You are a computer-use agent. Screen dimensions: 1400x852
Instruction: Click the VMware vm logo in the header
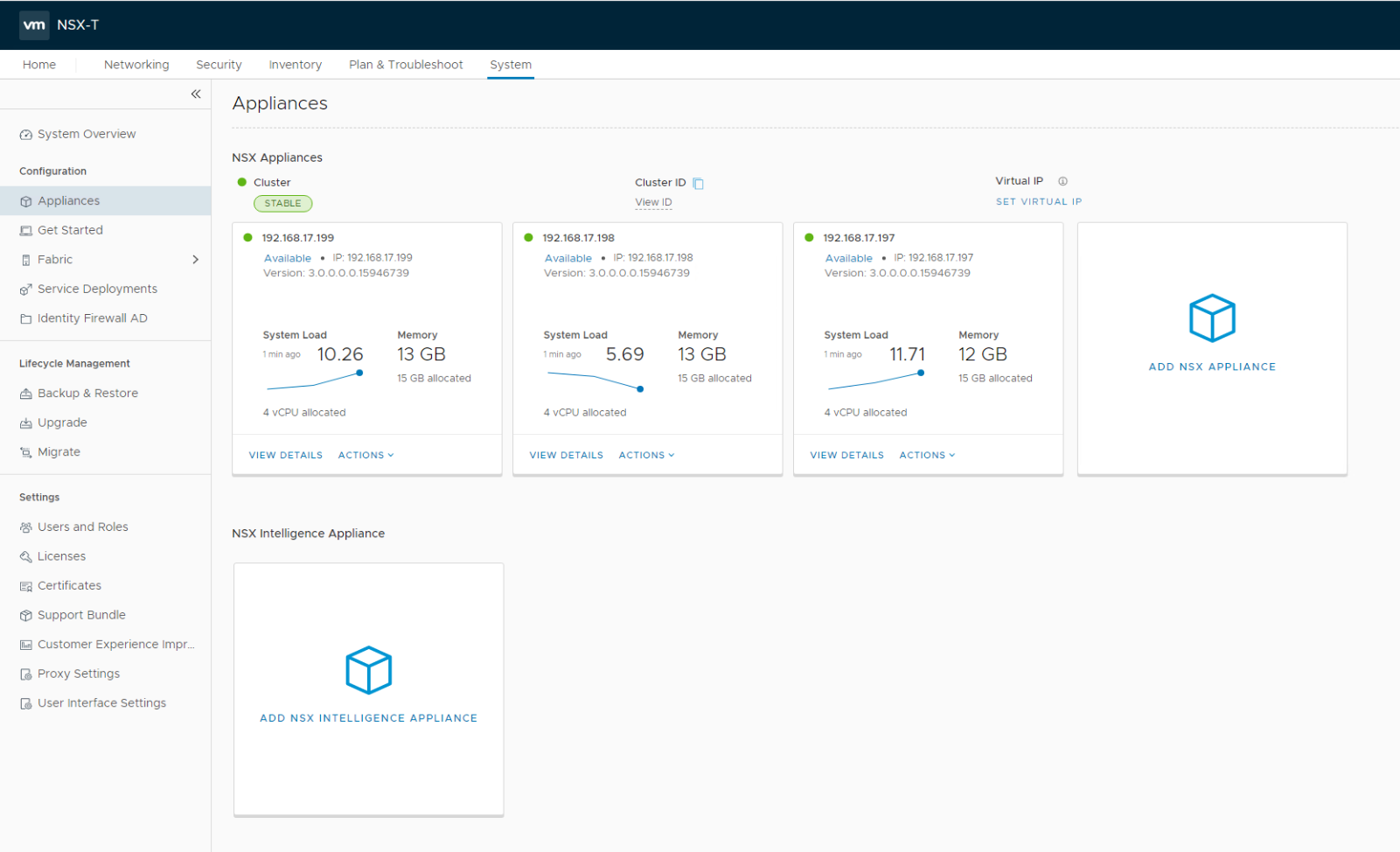tap(34, 24)
